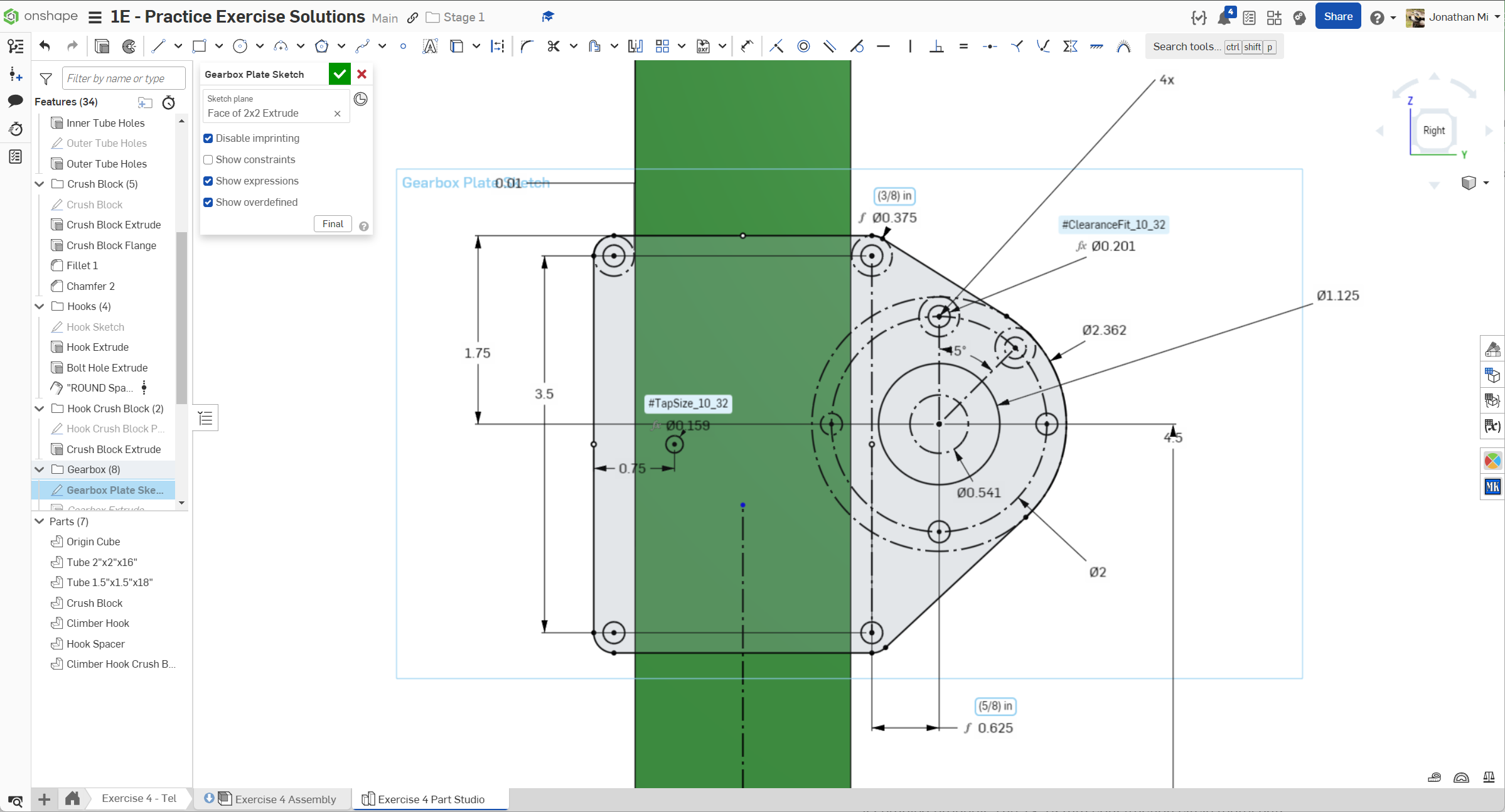The height and width of the screenshot is (812, 1505).
Task: Switch to Exercise 4 Assembly tab
Action: tap(285, 799)
